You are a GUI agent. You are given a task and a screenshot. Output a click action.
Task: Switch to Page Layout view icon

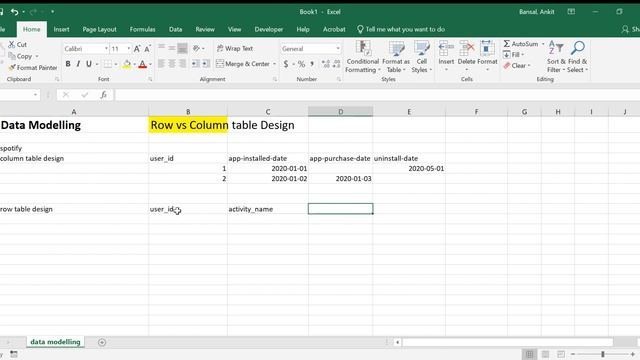pyautogui.click(x=545, y=354)
